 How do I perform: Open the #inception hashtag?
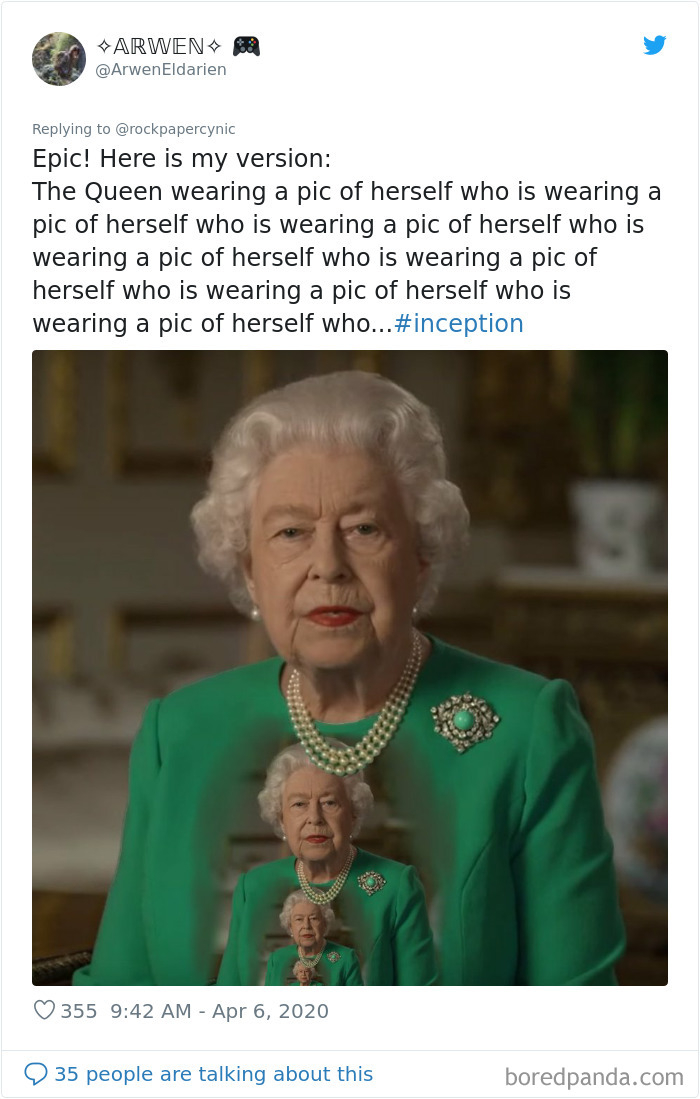(x=458, y=323)
